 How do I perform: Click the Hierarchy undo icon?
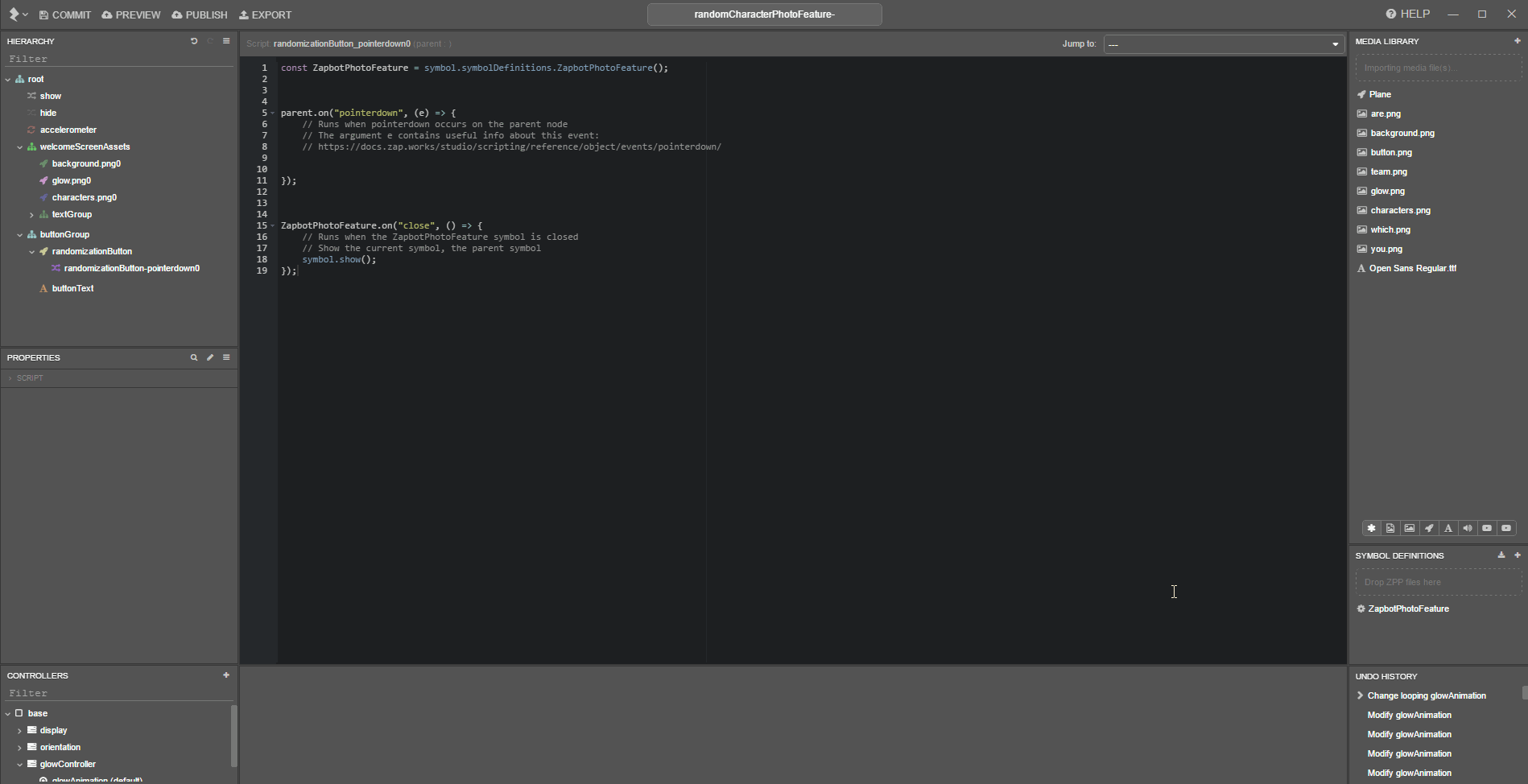point(194,41)
